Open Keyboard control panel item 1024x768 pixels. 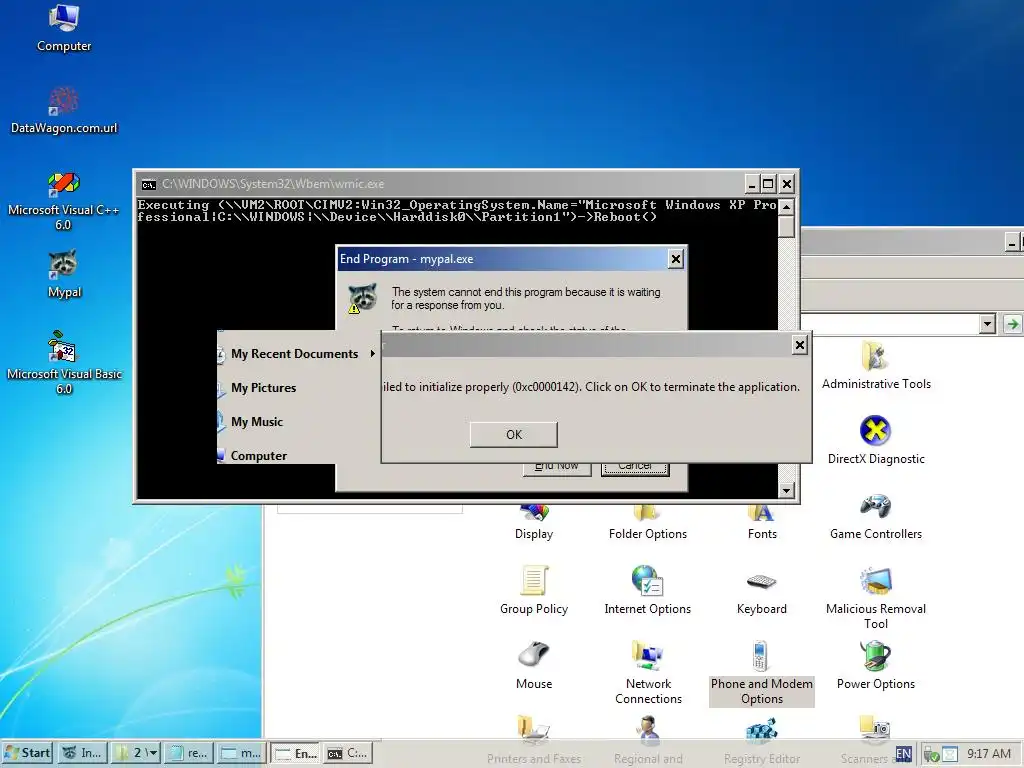(x=761, y=592)
